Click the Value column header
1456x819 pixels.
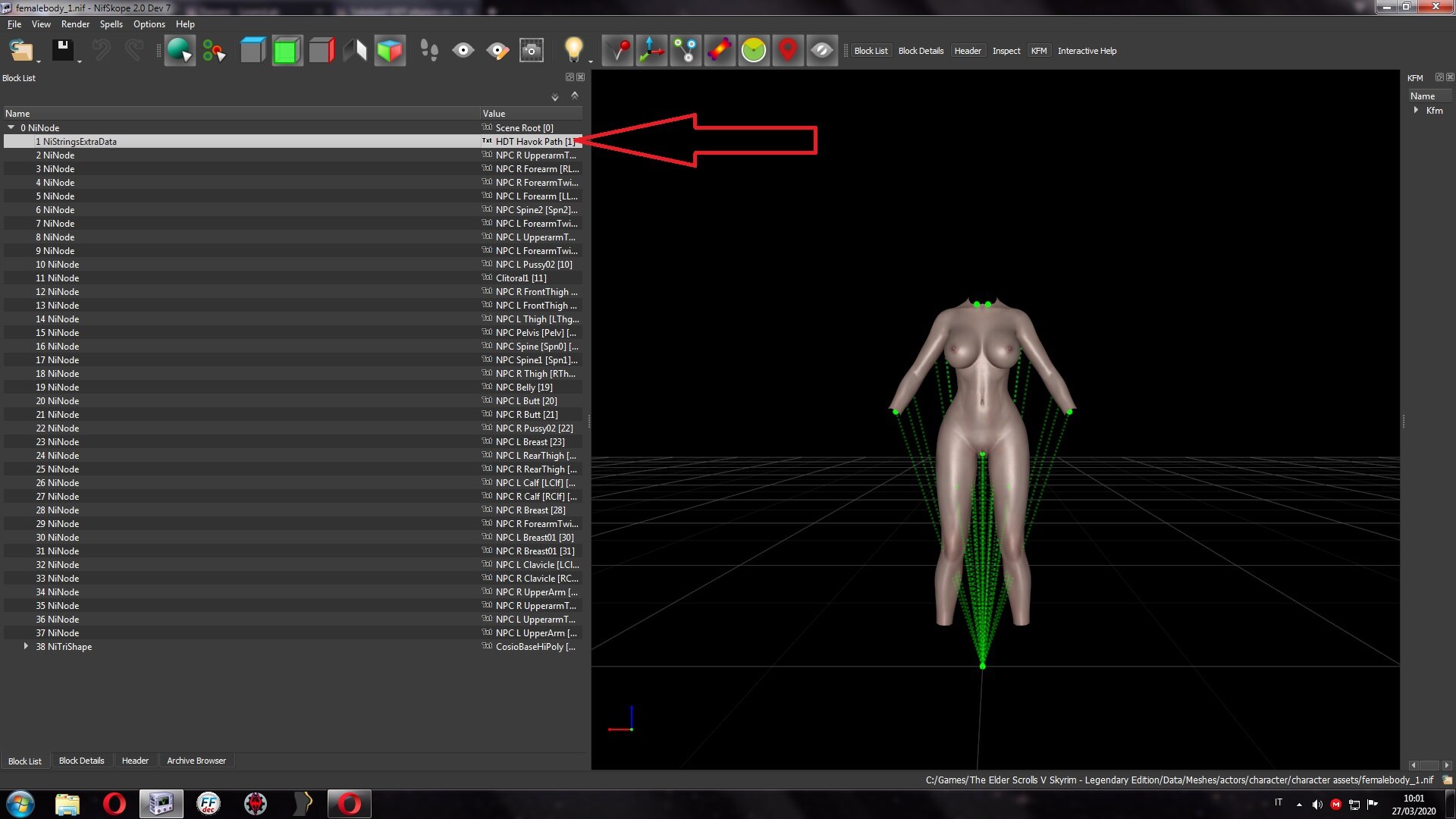tap(532, 114)
